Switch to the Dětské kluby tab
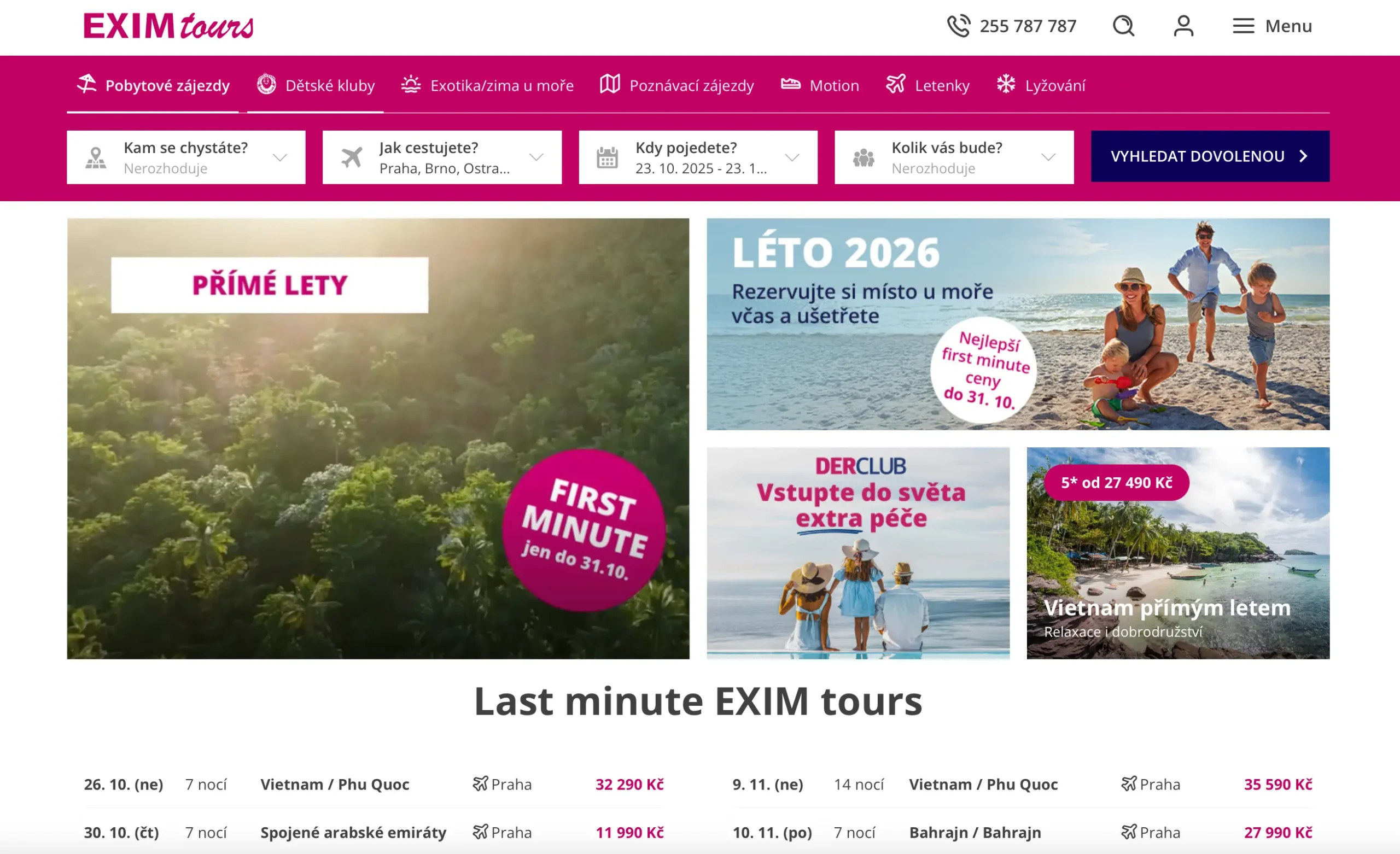This screenshot has width=1400, height=854. tap(316, 86)
